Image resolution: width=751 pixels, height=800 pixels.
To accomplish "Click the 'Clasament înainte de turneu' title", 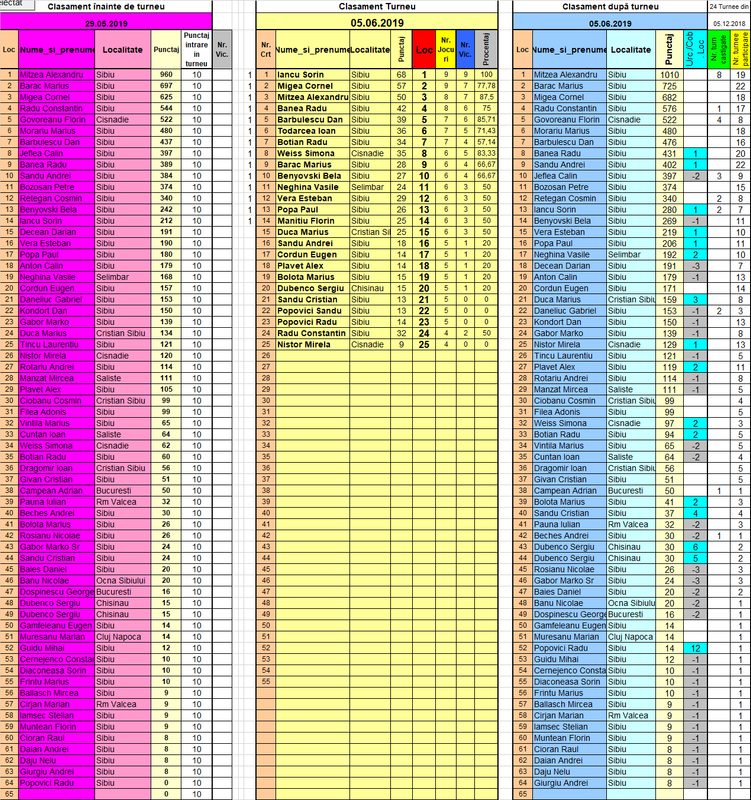I will (106, 7).
